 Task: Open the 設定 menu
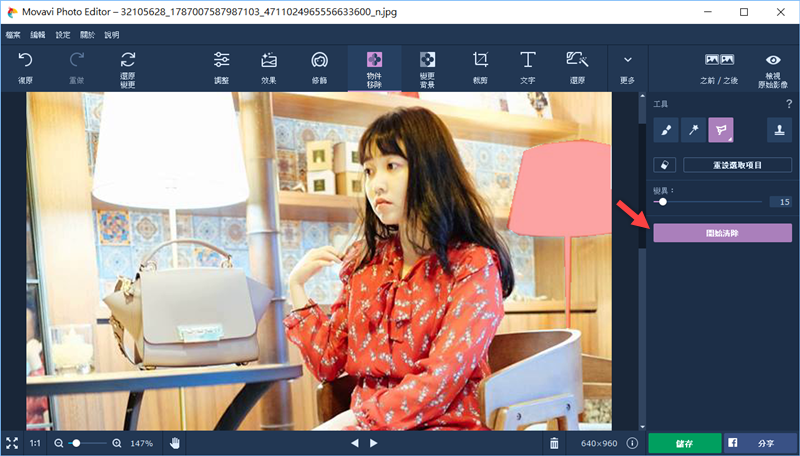pos(63,34)
